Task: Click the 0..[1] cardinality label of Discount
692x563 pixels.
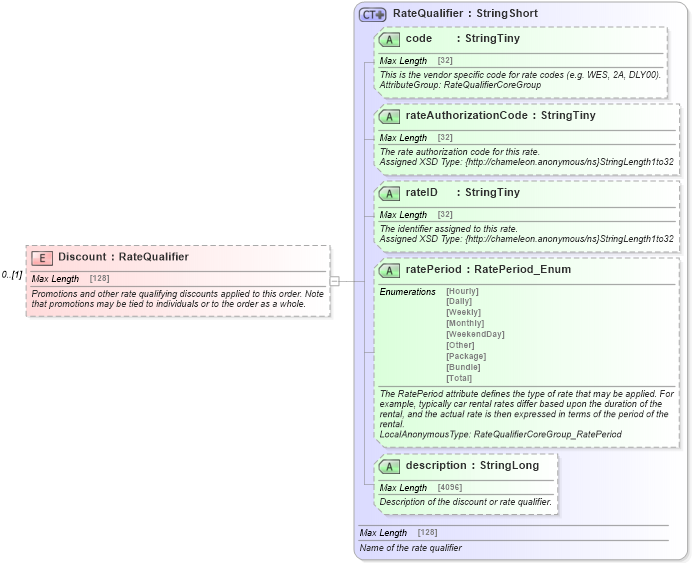Action: point(11,275)
